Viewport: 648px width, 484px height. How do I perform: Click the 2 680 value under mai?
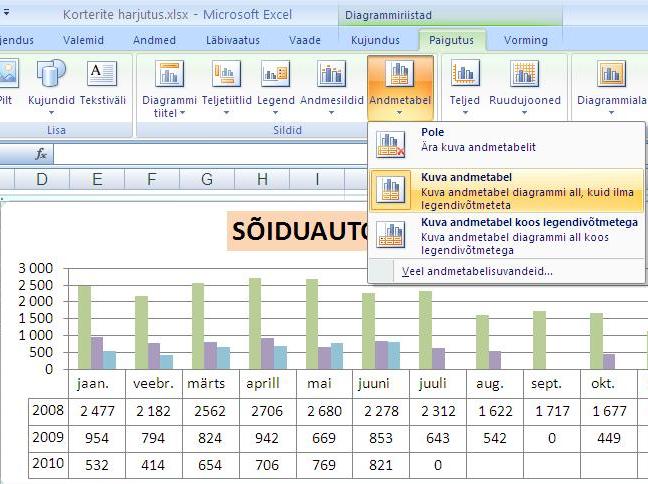(324, 411)
